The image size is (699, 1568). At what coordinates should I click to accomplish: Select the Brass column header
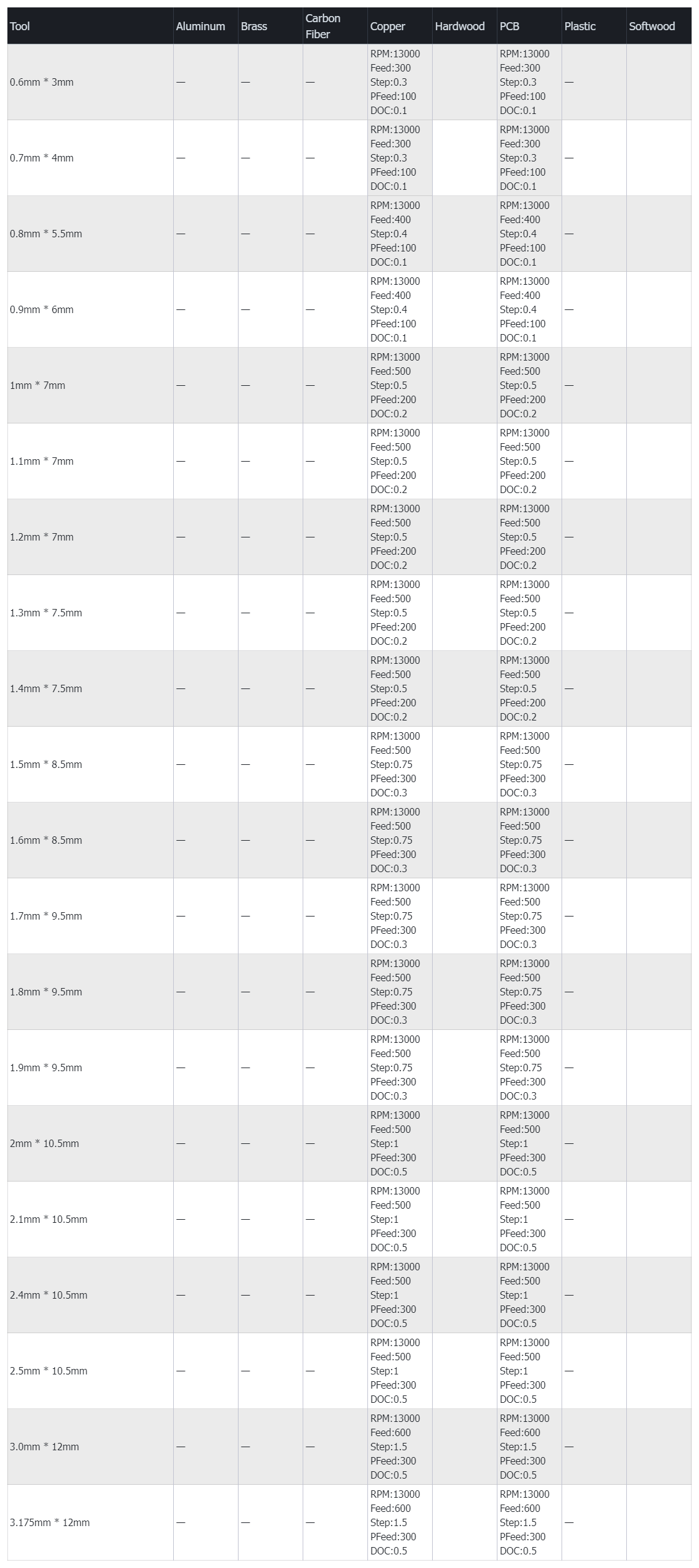coord(254,27)
